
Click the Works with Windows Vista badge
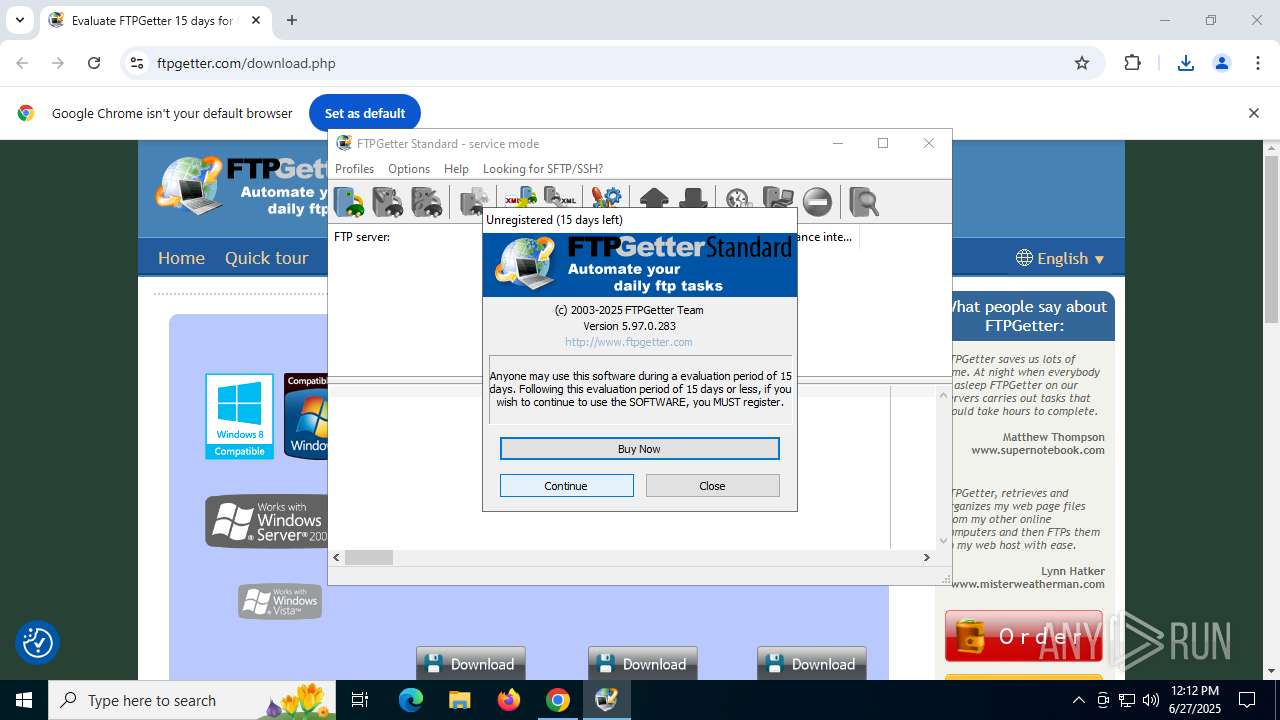tap(280, 601)
